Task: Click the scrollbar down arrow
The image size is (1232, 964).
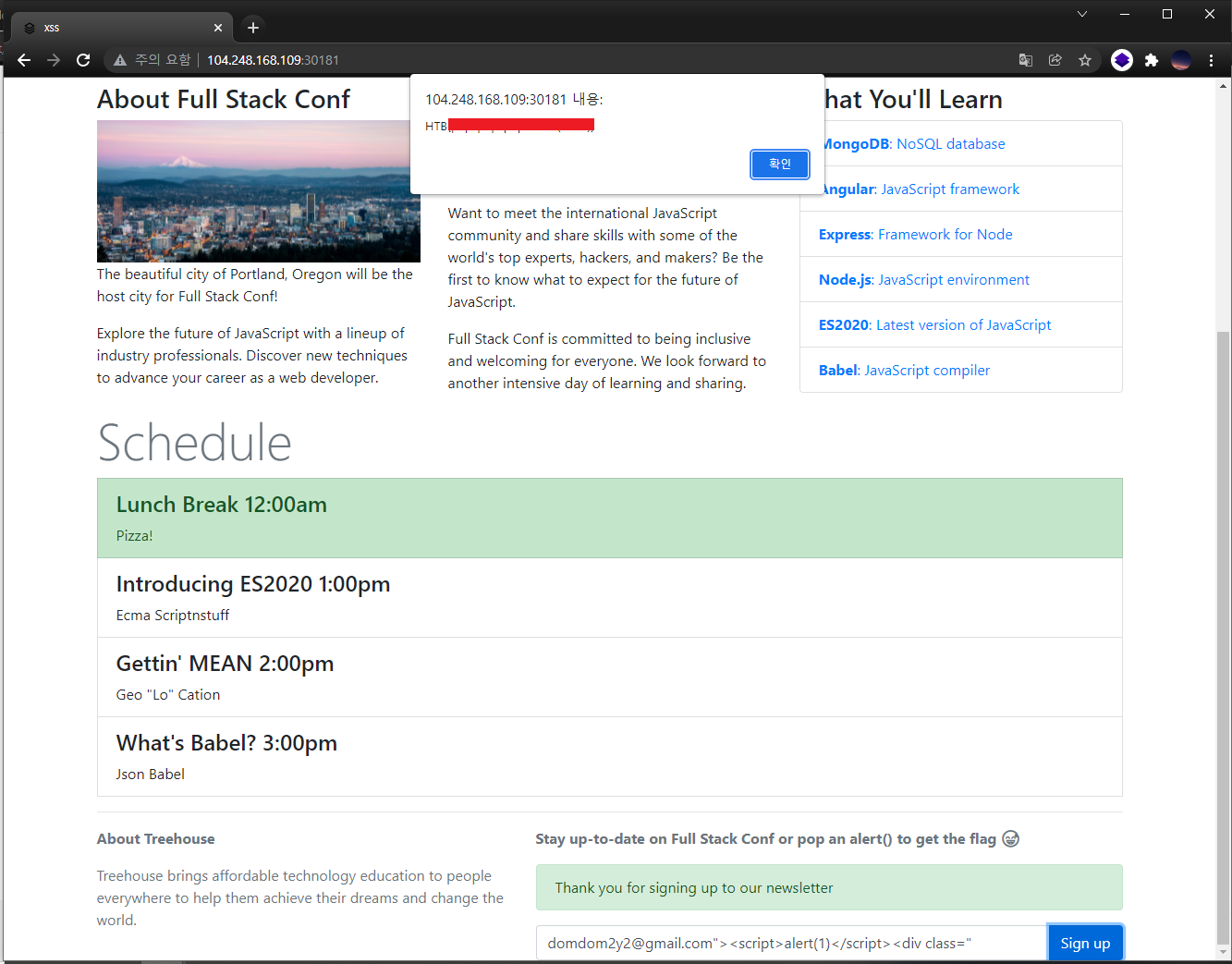Action: (1224, 952)
